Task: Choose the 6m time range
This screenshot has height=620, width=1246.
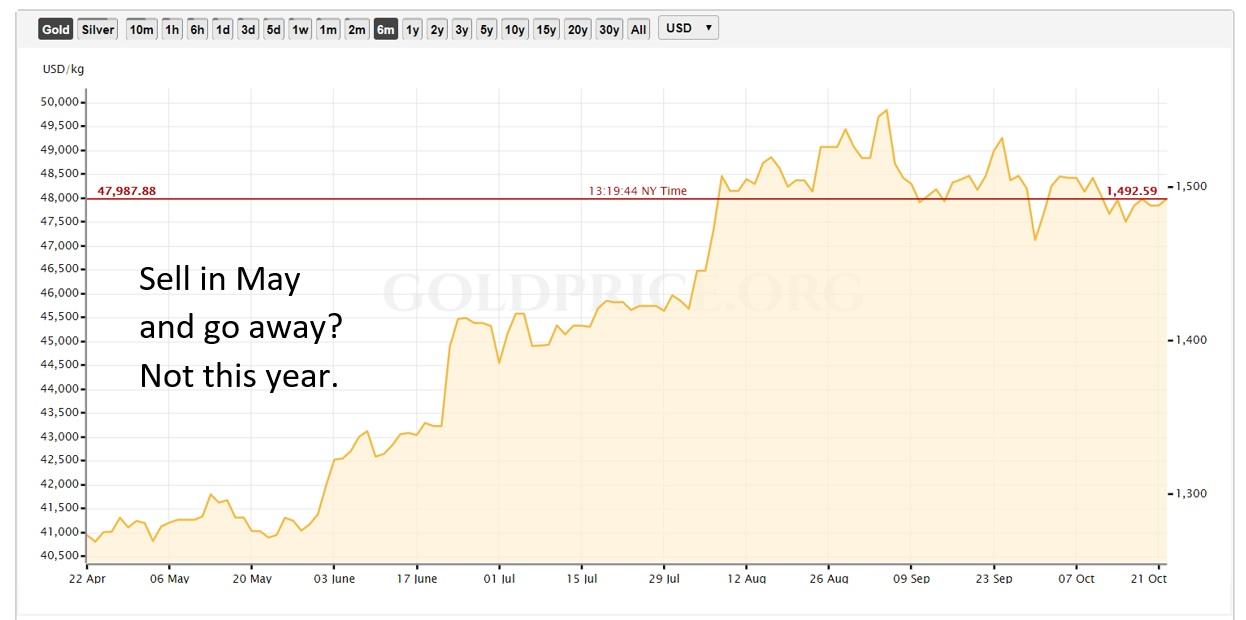Action: coord(385,29)
